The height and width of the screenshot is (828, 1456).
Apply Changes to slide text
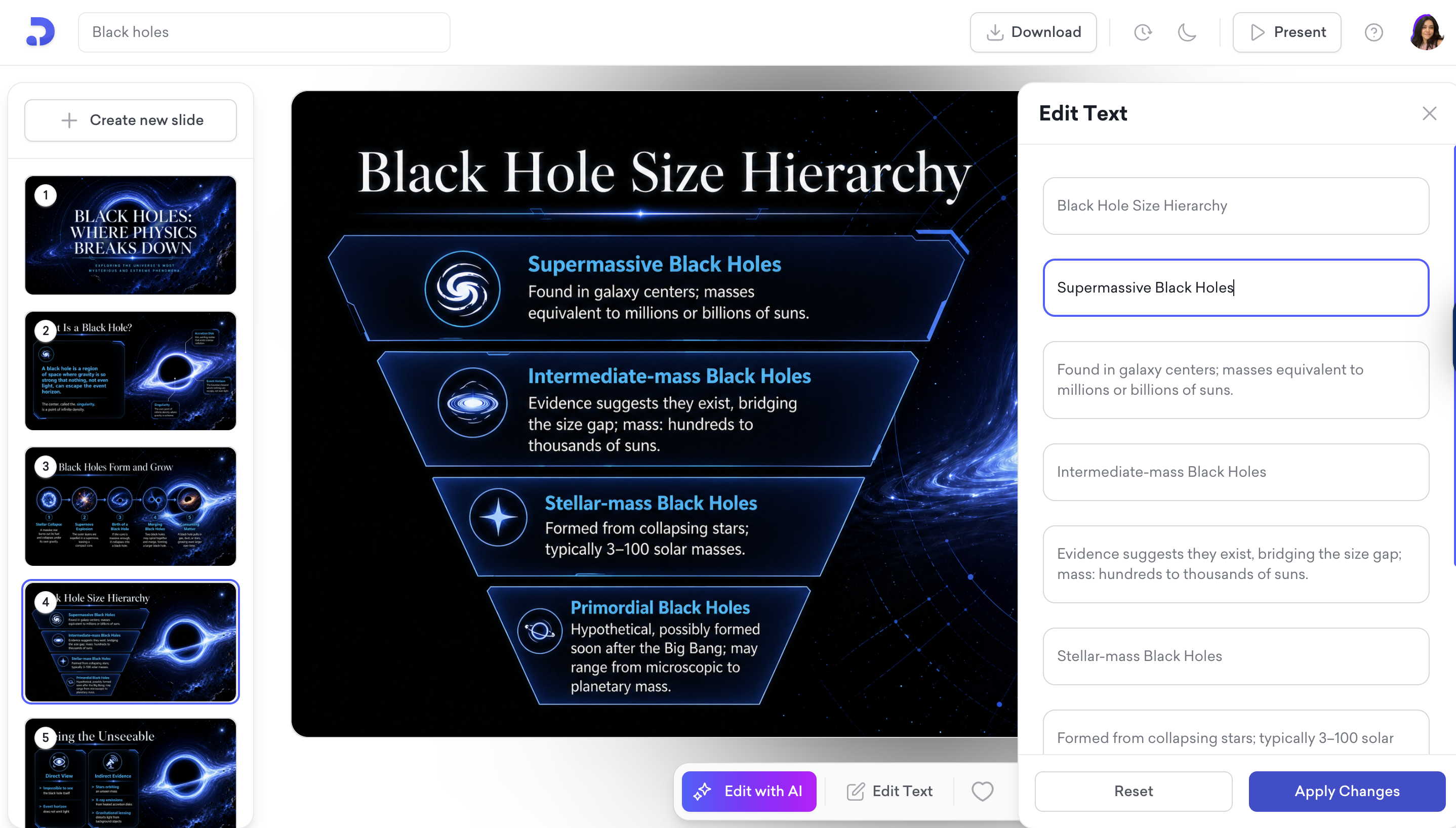(x=1347, y=791)
